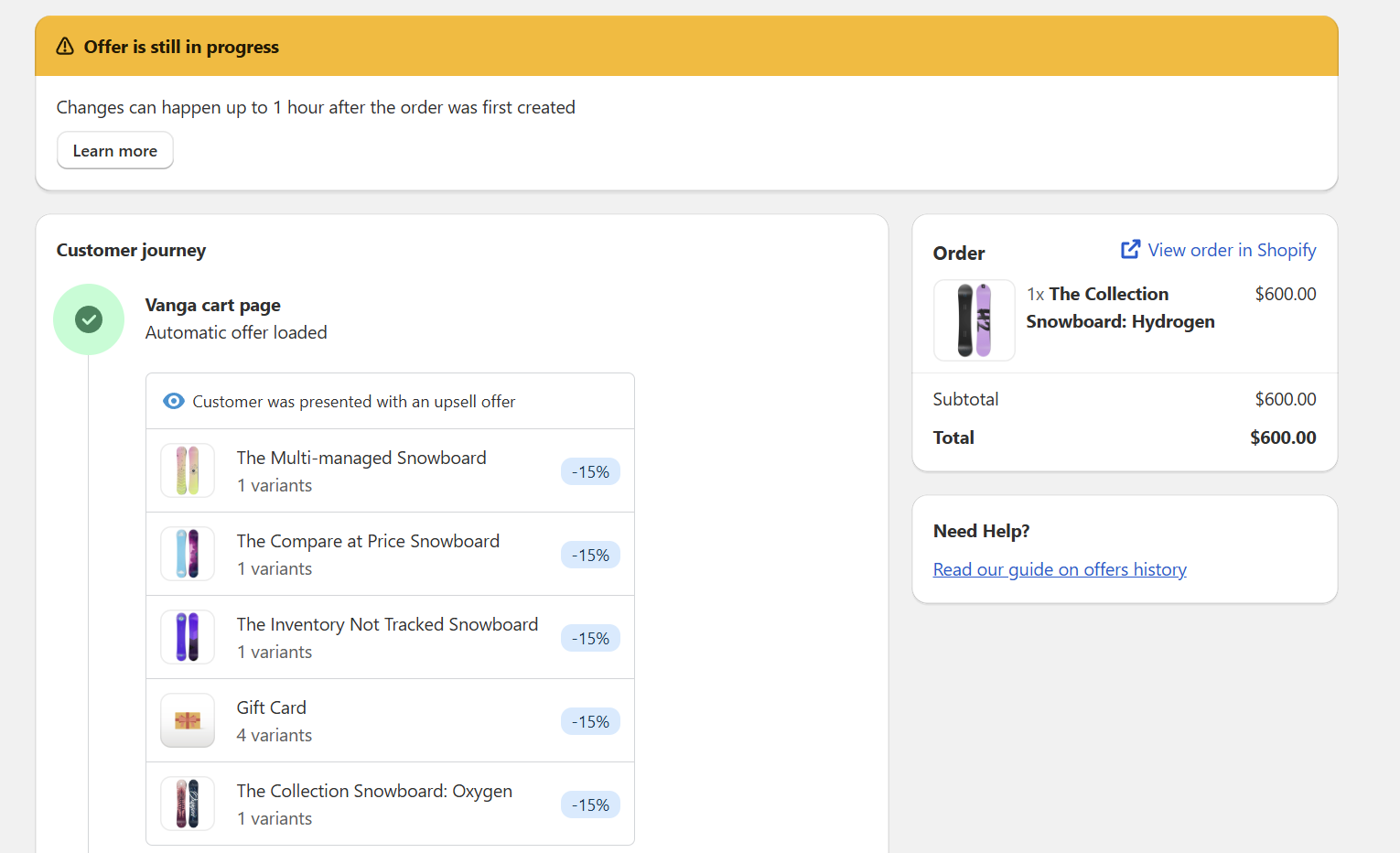
Task: Click the green checkmark journey step icon
Action: [89, 319]
